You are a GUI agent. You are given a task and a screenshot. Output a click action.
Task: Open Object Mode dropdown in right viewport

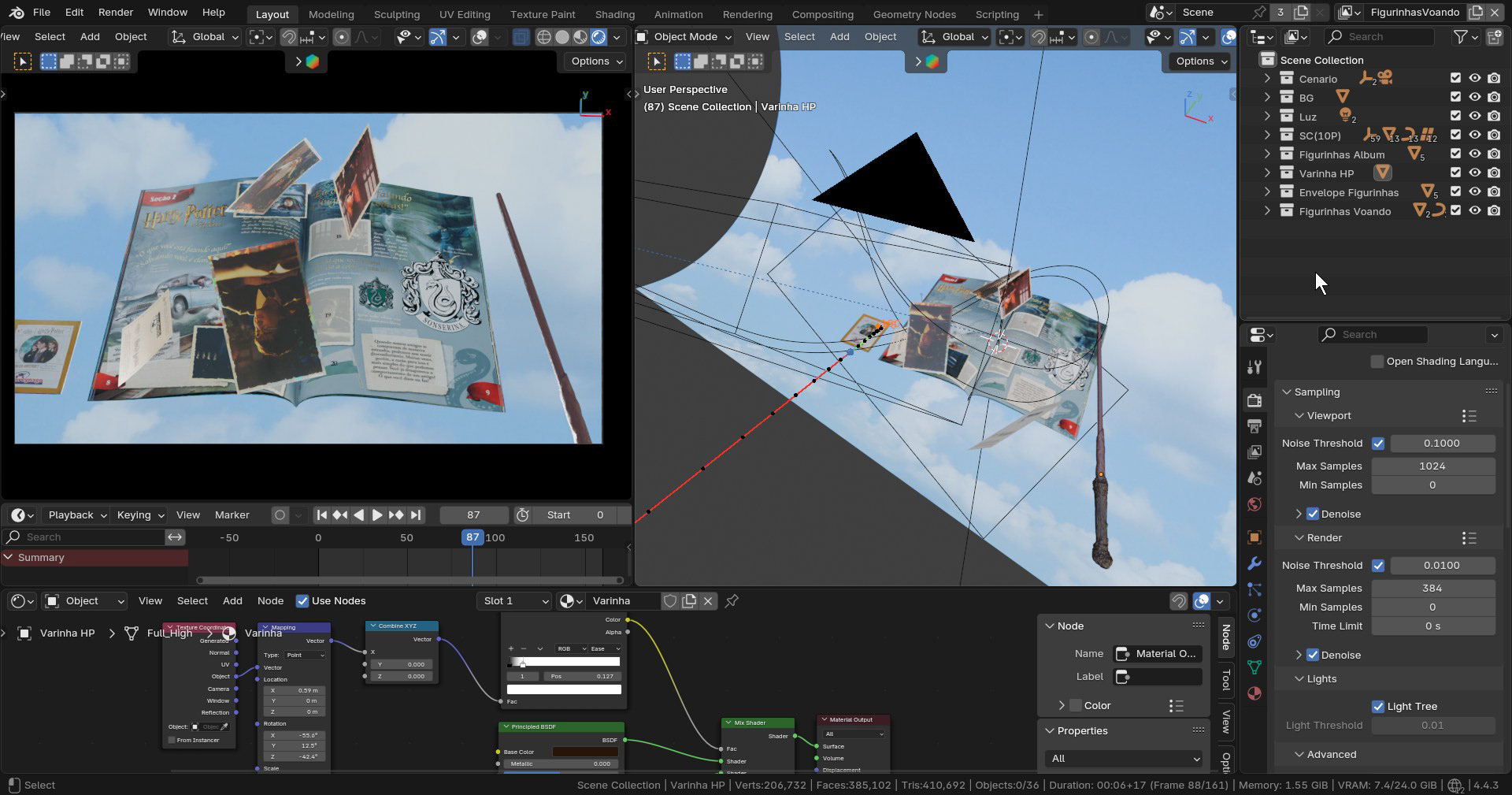[684, 37]
